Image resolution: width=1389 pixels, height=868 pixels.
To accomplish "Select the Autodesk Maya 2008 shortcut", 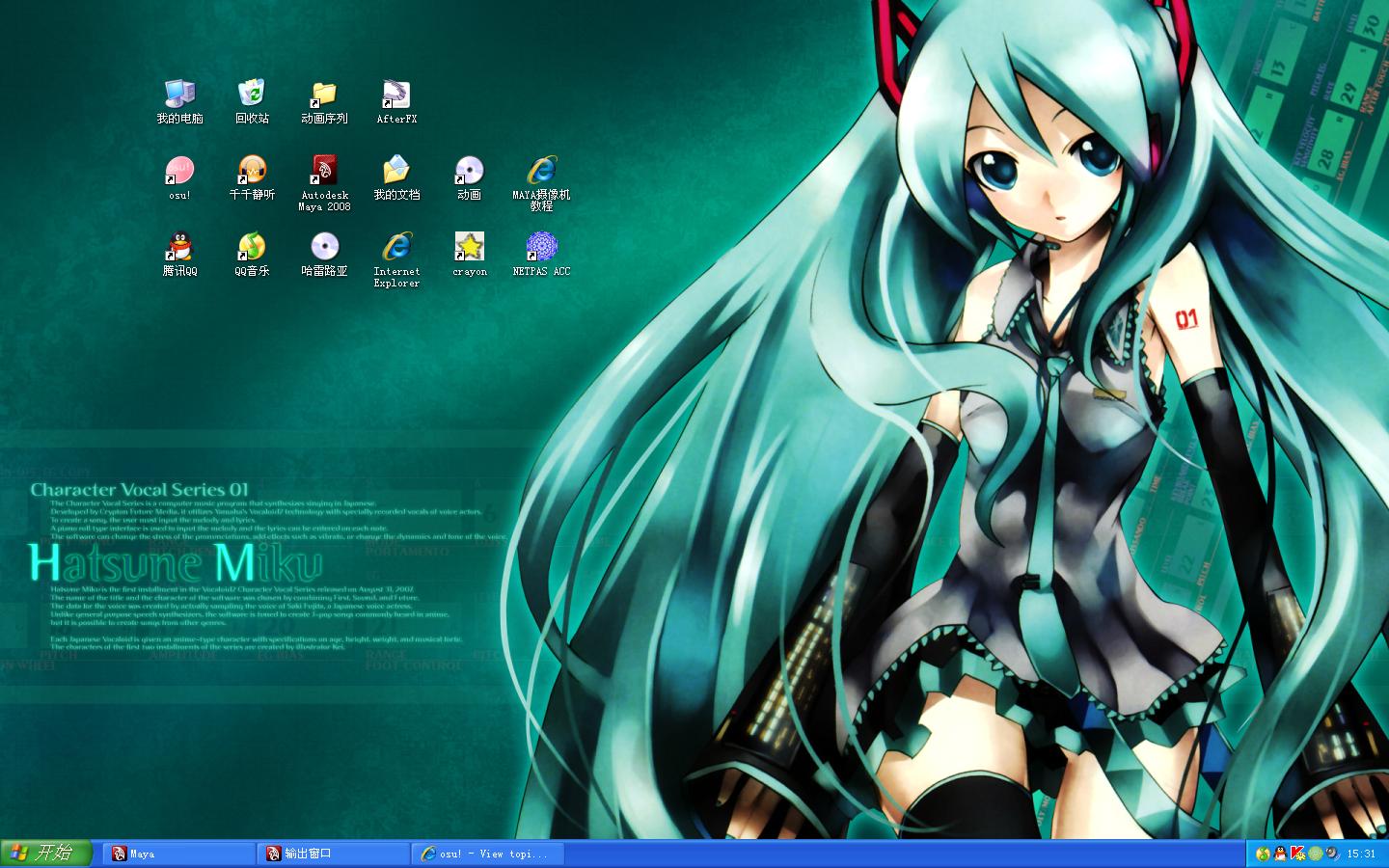I will [x=324, y=183].
